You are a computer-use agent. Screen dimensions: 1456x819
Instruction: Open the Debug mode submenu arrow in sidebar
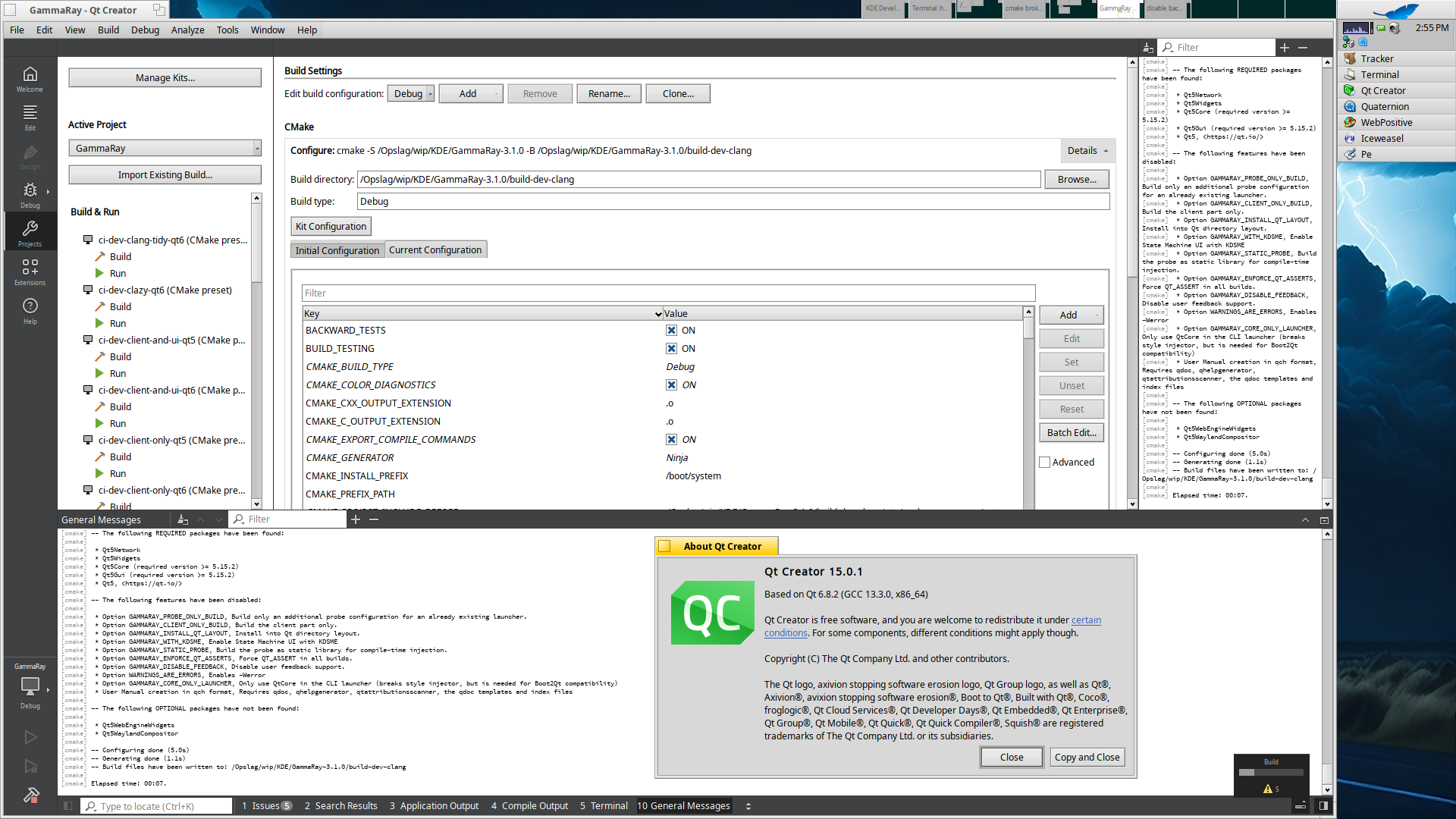tap(48, 192)
